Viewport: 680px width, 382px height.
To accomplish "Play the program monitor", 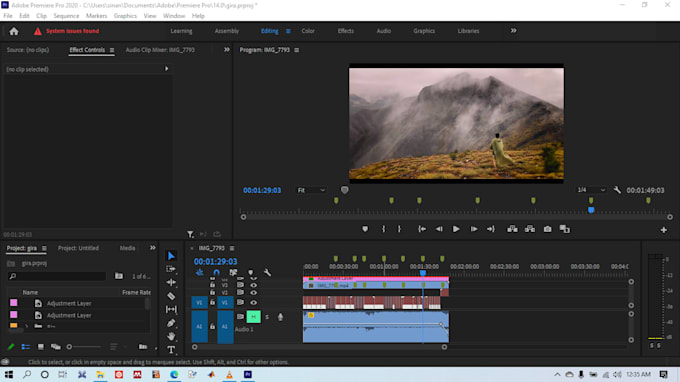I will tap(456, 229).
